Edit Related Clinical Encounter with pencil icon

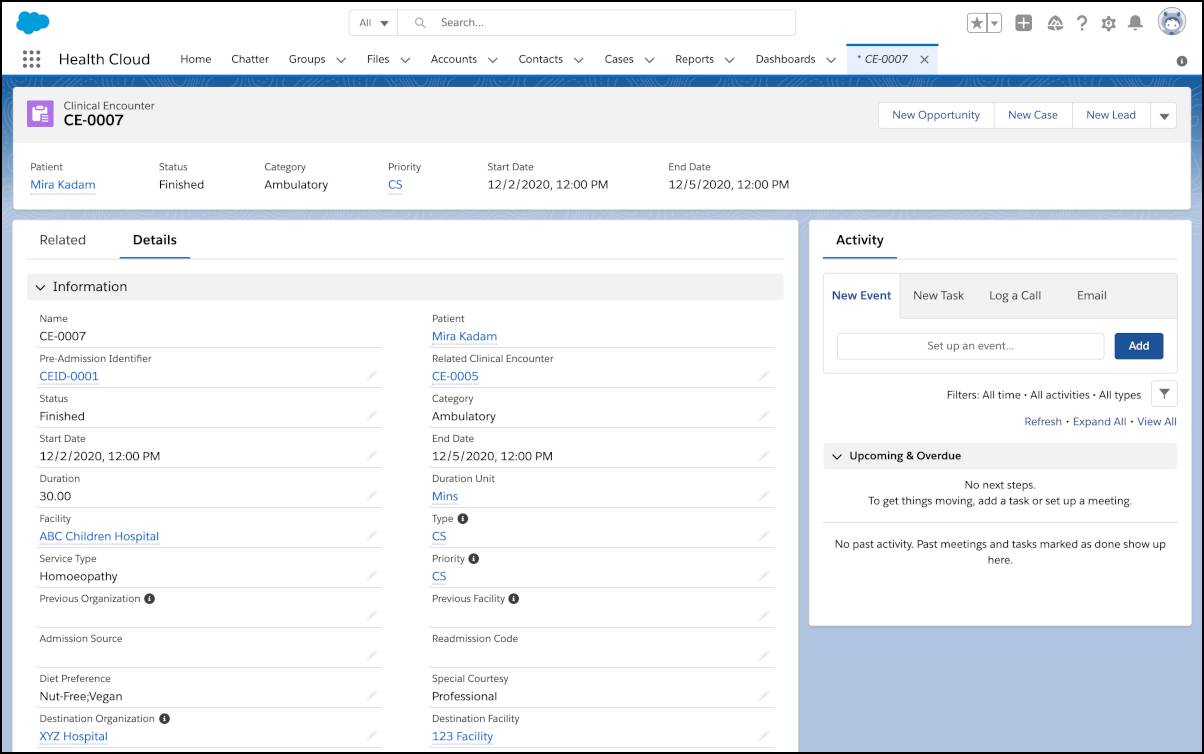click(764, 375)
